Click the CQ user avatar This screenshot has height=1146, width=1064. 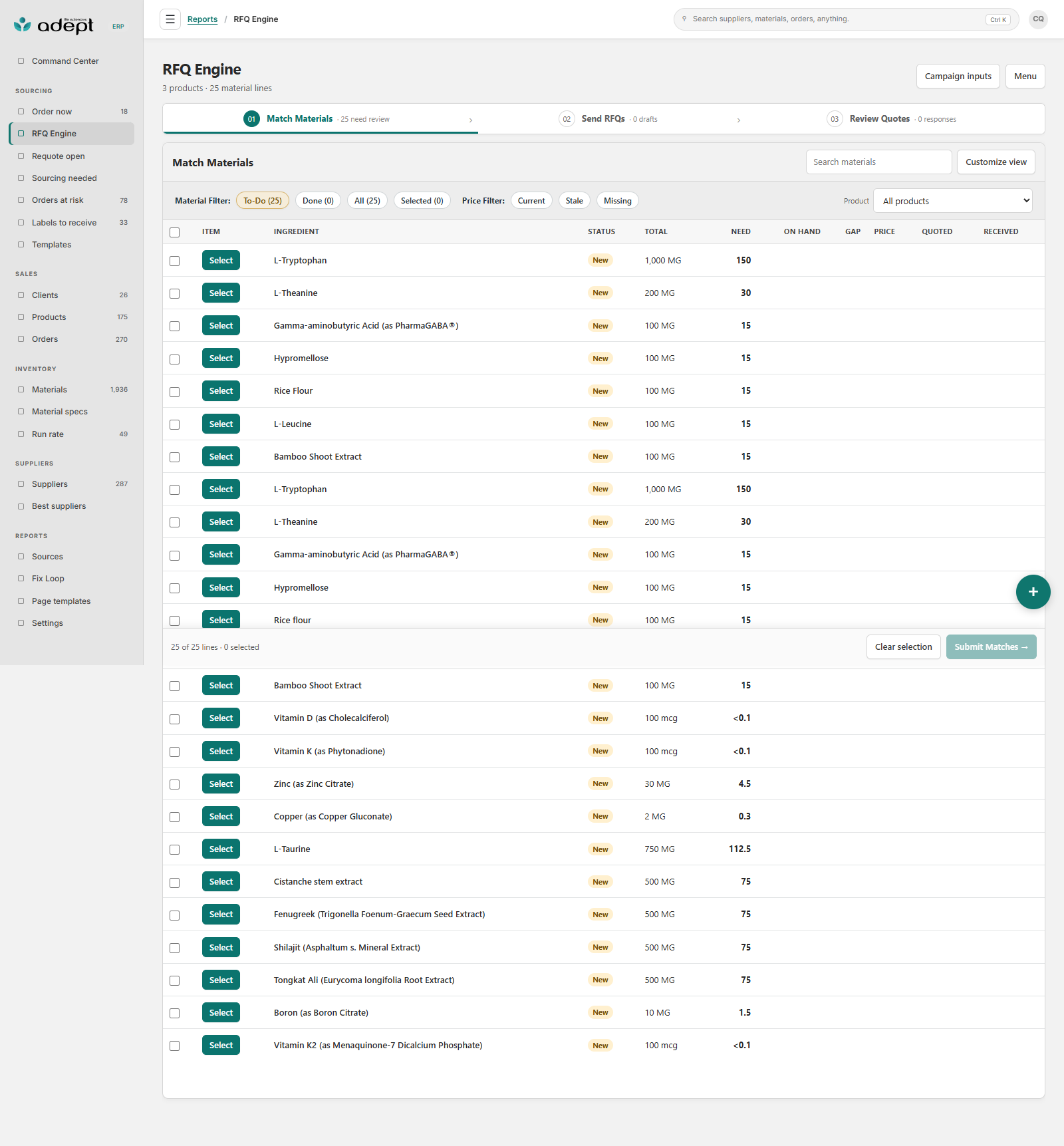tap(1038, 19)
